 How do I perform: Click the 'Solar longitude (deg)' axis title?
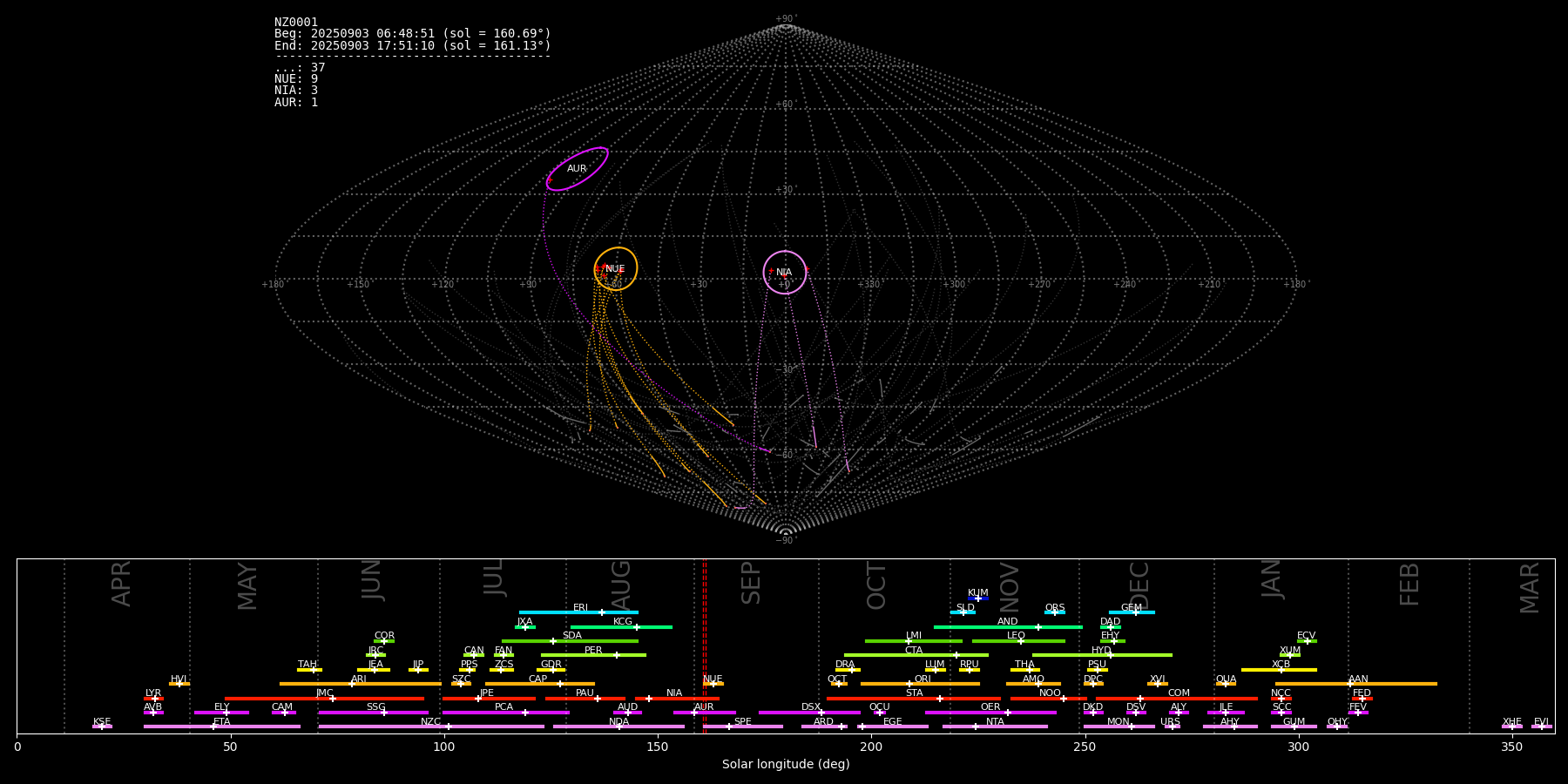(786, 765)
